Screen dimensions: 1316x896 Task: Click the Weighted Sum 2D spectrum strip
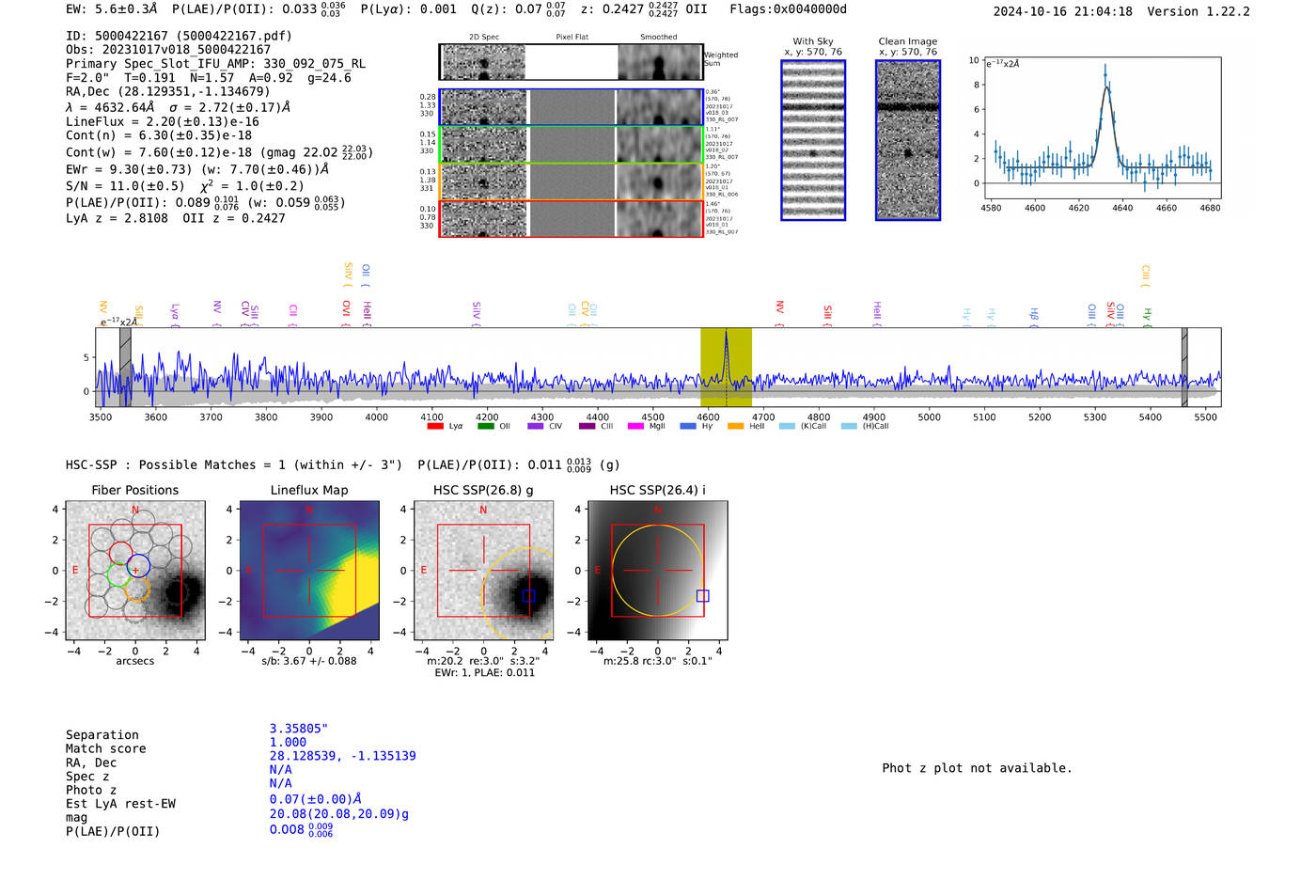tap(571, 63)
